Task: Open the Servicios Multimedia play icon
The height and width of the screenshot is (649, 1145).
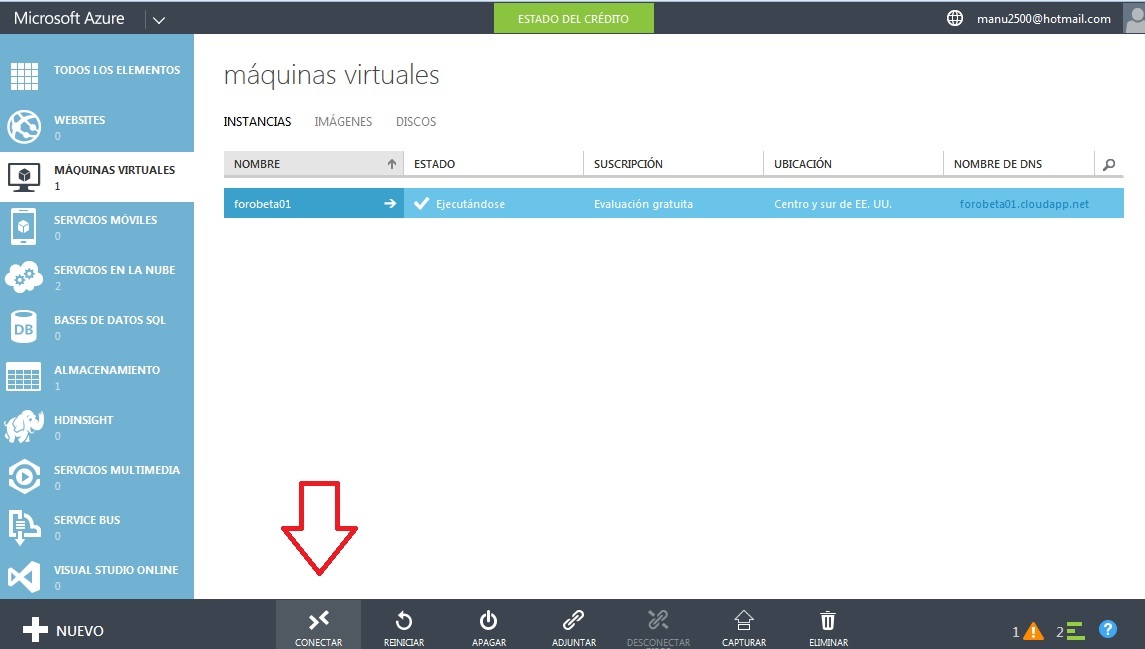Action: [24, 477]
